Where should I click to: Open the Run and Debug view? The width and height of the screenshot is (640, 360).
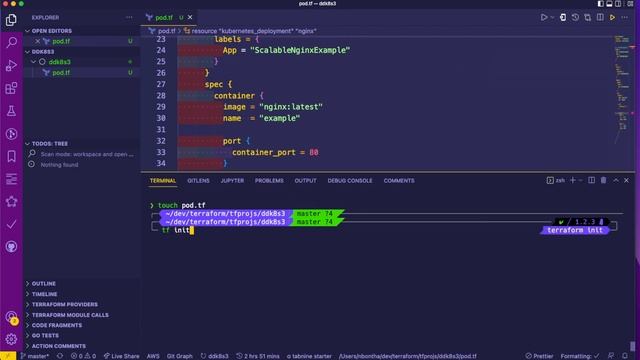(11, 65)
